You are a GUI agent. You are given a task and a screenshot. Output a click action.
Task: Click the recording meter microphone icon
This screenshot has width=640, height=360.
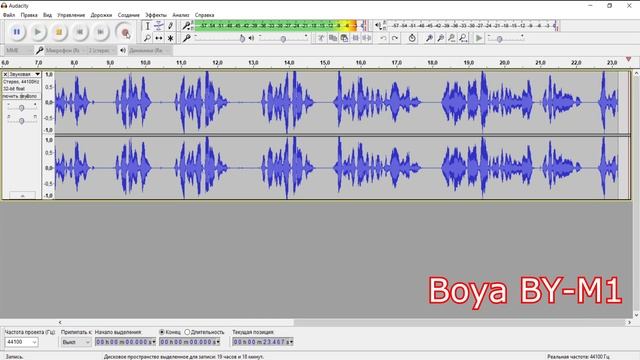pyautogui.click(x=187, y=26)
